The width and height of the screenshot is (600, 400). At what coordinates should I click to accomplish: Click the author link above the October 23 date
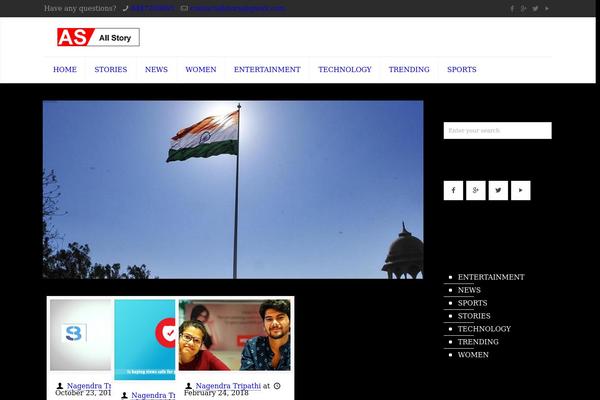coord(89,386)
